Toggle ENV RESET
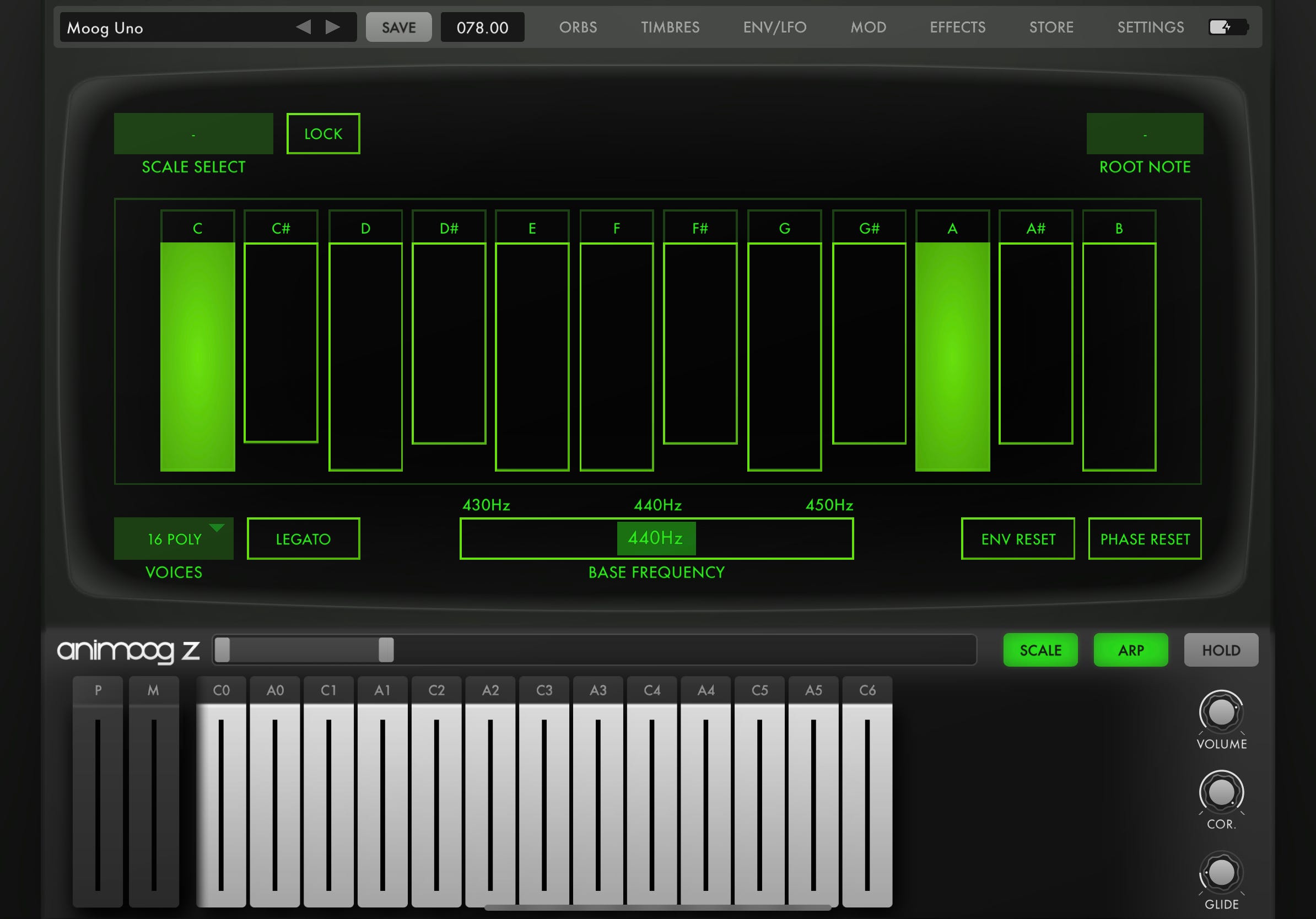 tap(1018, 539)
